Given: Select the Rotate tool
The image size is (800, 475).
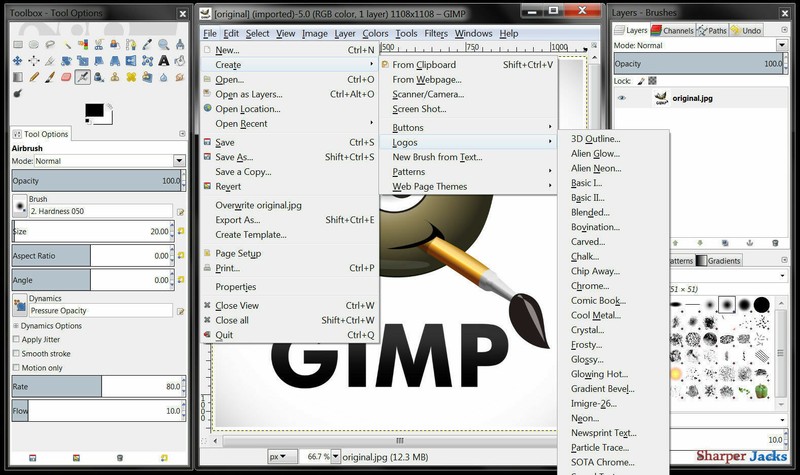Looking at the screenshot, I should click(66, 61).
